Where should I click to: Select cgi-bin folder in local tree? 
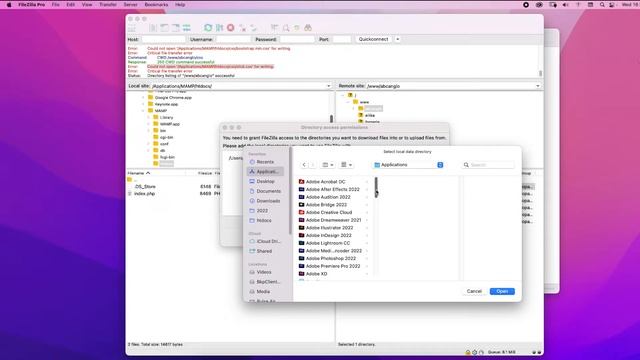166,137
